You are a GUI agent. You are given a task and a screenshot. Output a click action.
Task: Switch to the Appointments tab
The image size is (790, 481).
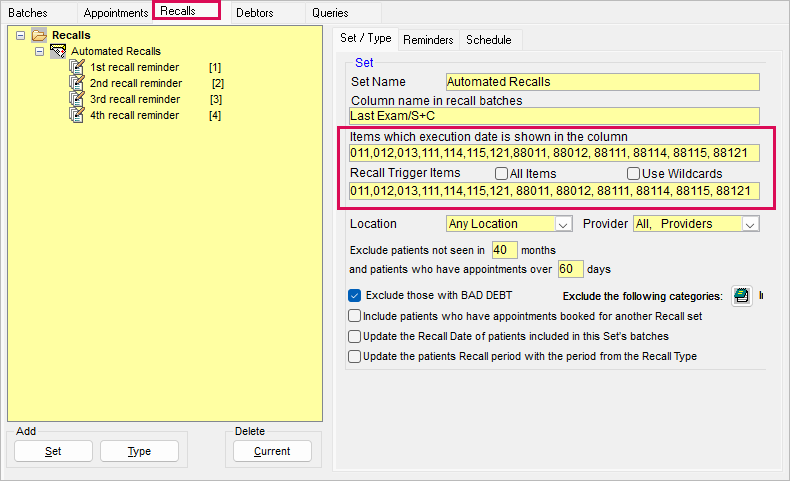(x=115, y=13)
